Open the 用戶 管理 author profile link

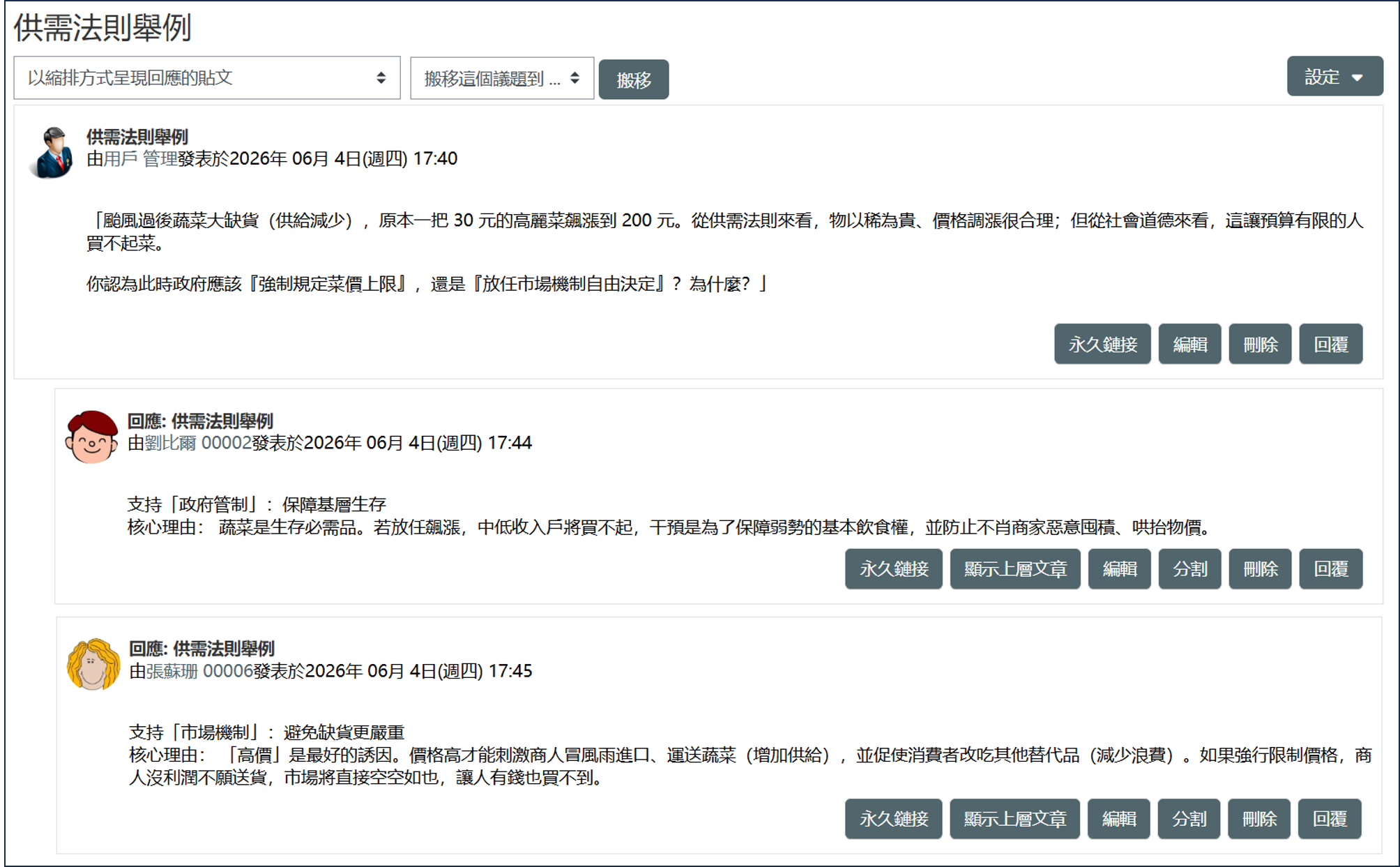(140, 159)
